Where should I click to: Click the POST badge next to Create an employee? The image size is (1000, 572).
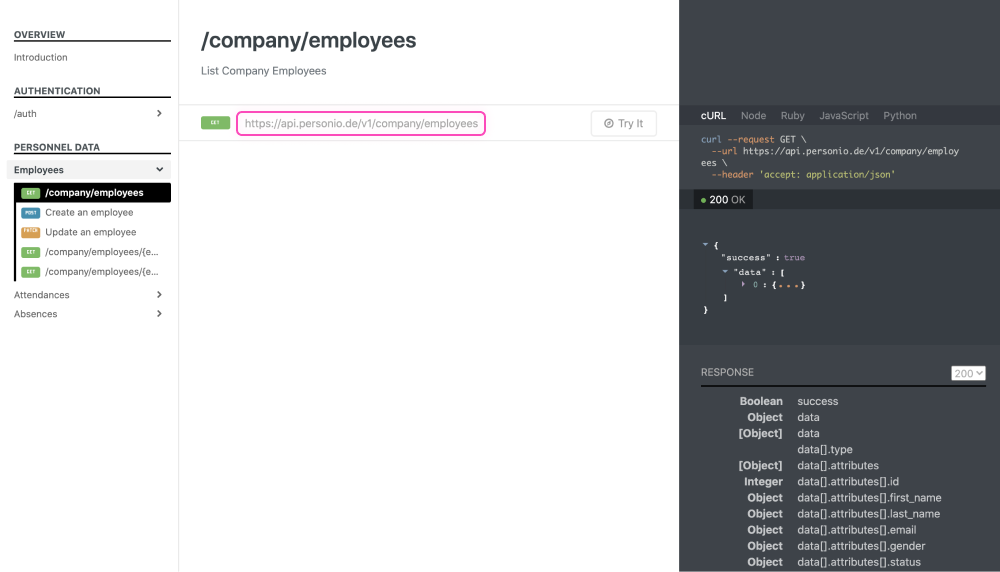click(31, 213)
